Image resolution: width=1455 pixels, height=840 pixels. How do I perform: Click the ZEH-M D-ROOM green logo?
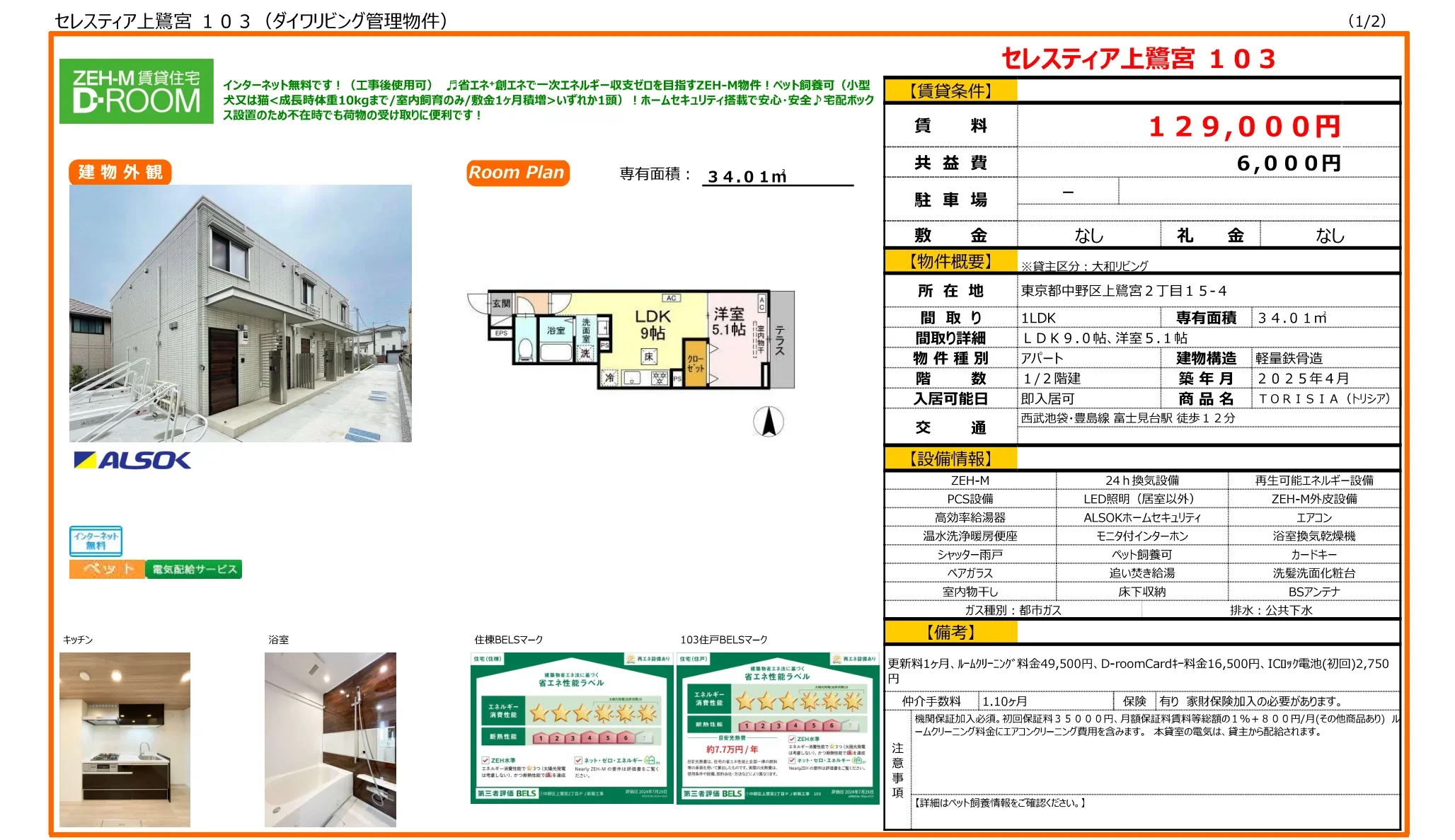click(x=136, y=91)
